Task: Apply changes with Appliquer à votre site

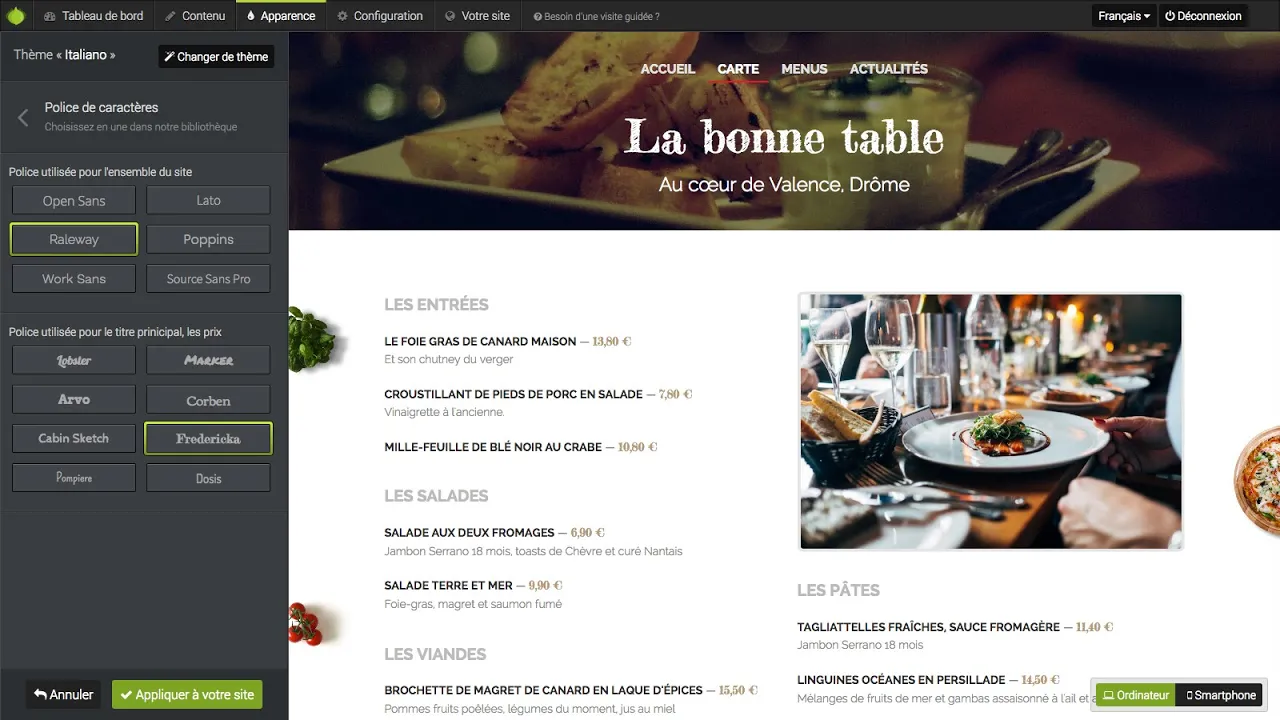Action: 187,694
